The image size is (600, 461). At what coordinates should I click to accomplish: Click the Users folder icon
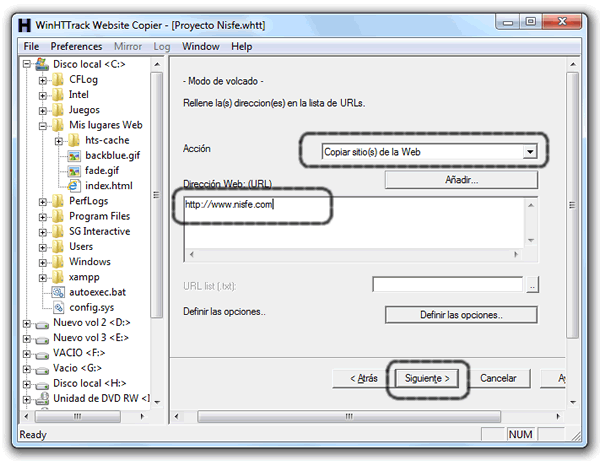tap(58, 246)
